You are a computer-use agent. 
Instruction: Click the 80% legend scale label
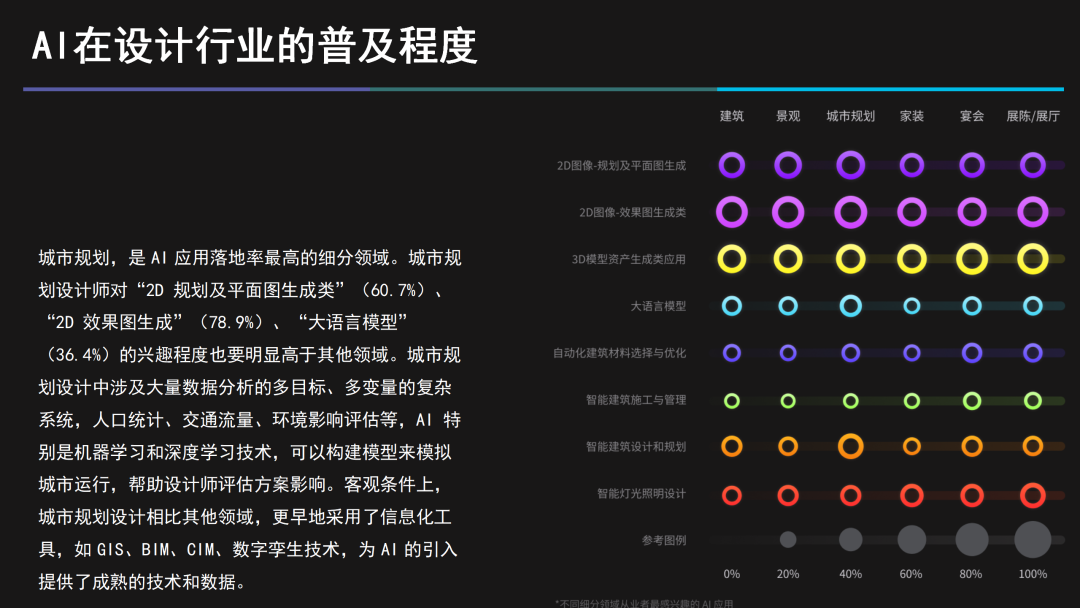point(970,574)
